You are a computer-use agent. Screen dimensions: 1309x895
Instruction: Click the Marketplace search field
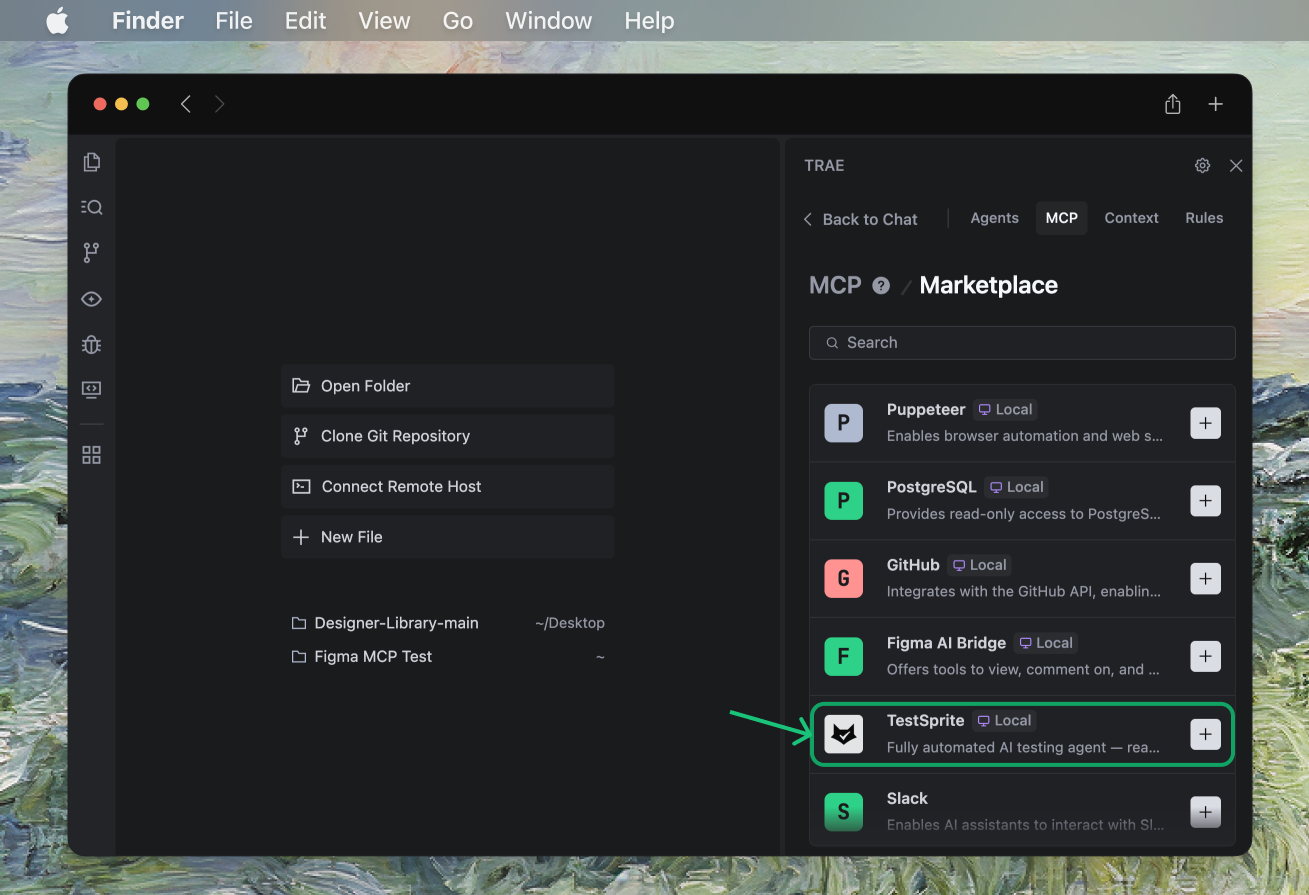[x=1022, y=342]
